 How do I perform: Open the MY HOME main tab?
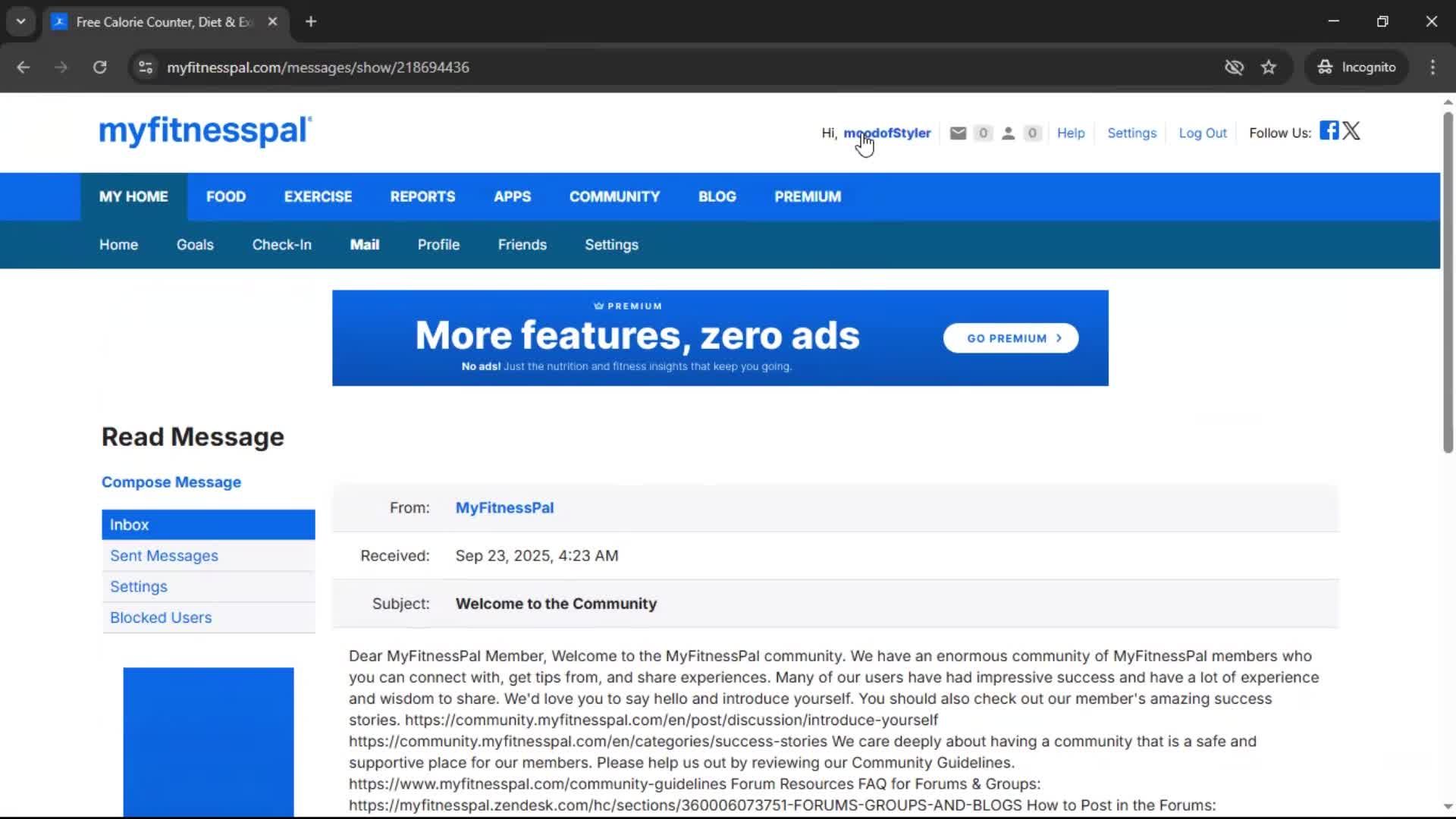(x=133, y=196)
